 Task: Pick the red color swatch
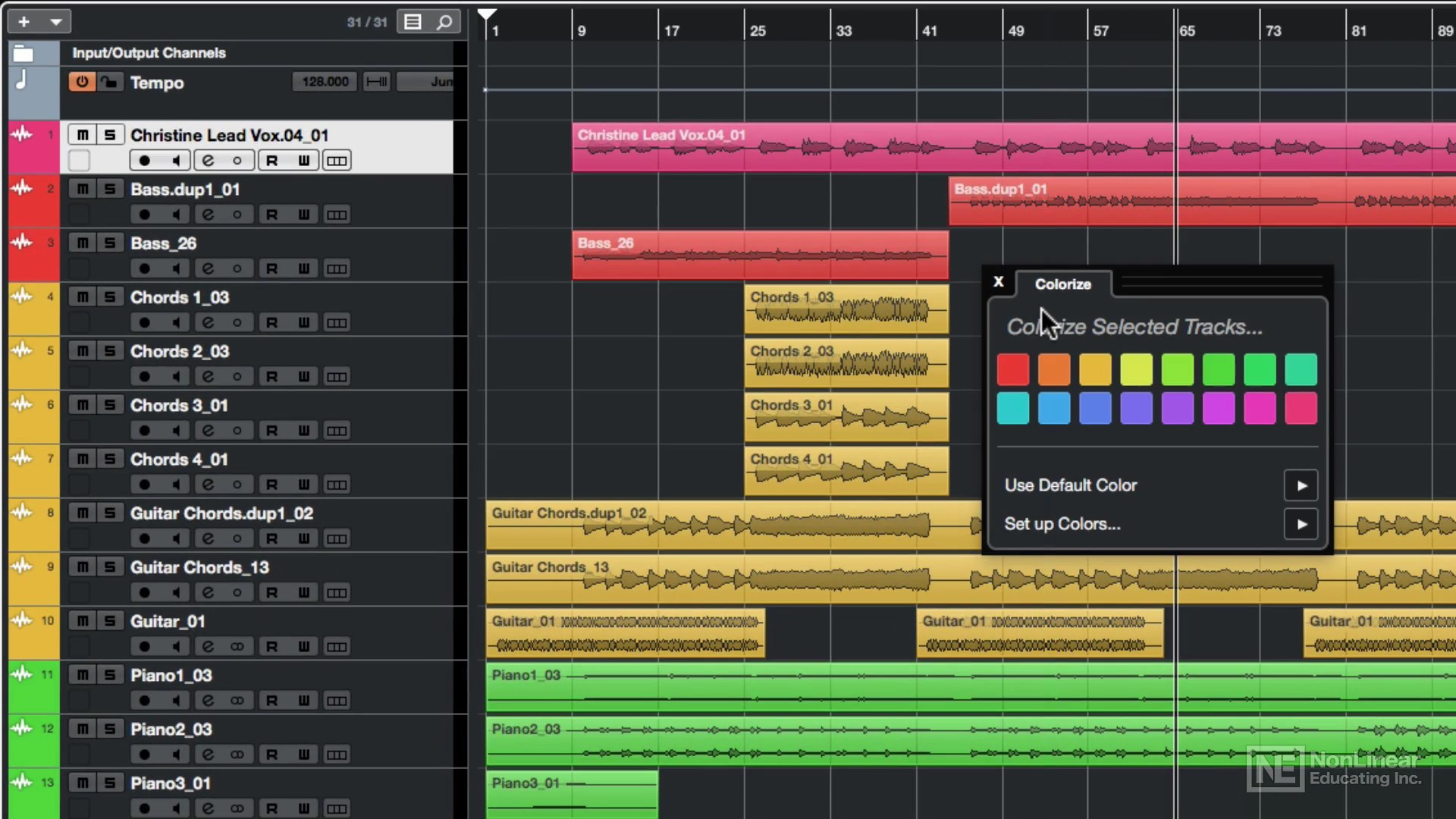coord(1013,369)
